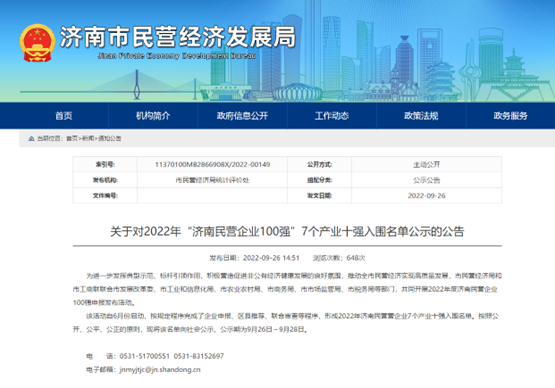Viewport: 555px width, 388px height.
Task: Click the phone number 0531-51700551
Action: coord(144,356)
